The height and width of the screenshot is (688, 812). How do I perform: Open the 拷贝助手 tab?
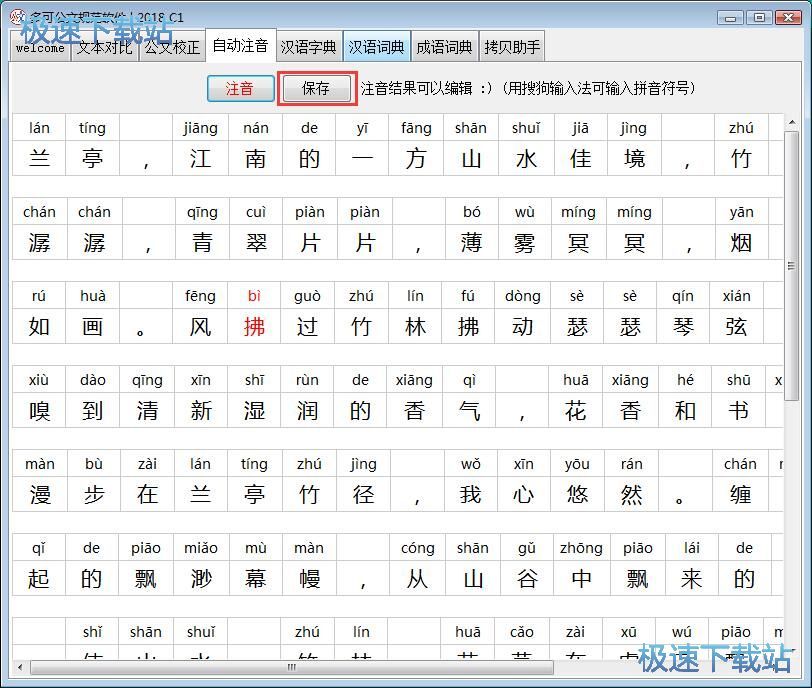point(512,47)
